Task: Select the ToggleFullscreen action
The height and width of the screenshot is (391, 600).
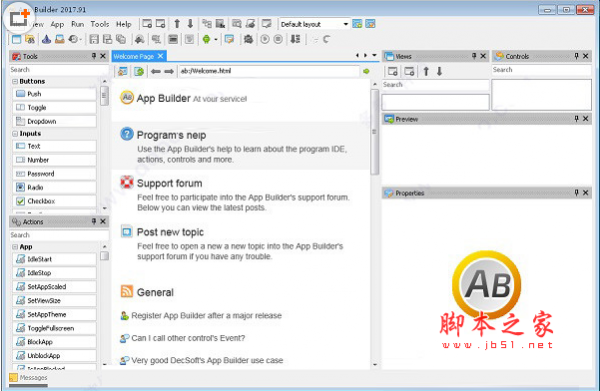Action: (x=54, y=328)
